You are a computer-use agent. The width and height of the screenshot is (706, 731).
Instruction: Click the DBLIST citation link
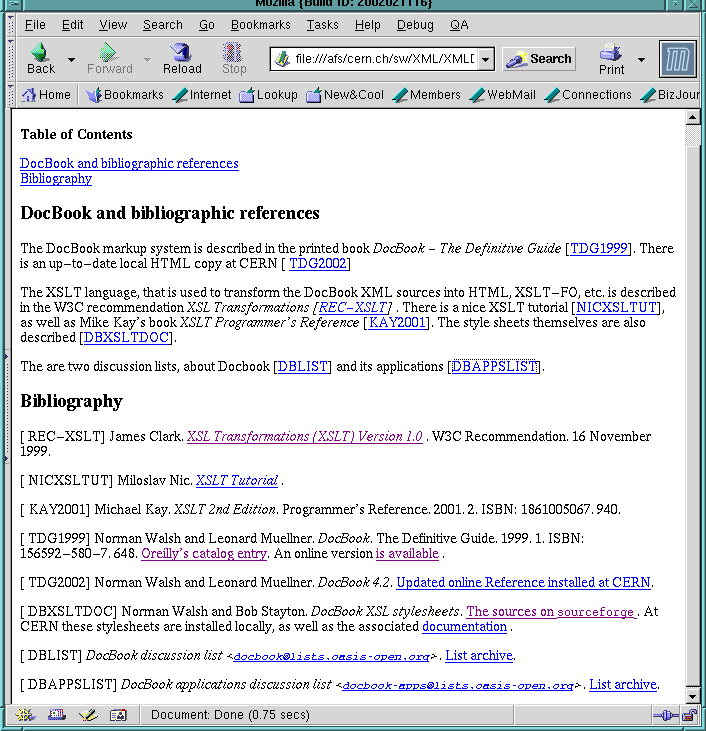pyautogui.click(x=303, y=367)
